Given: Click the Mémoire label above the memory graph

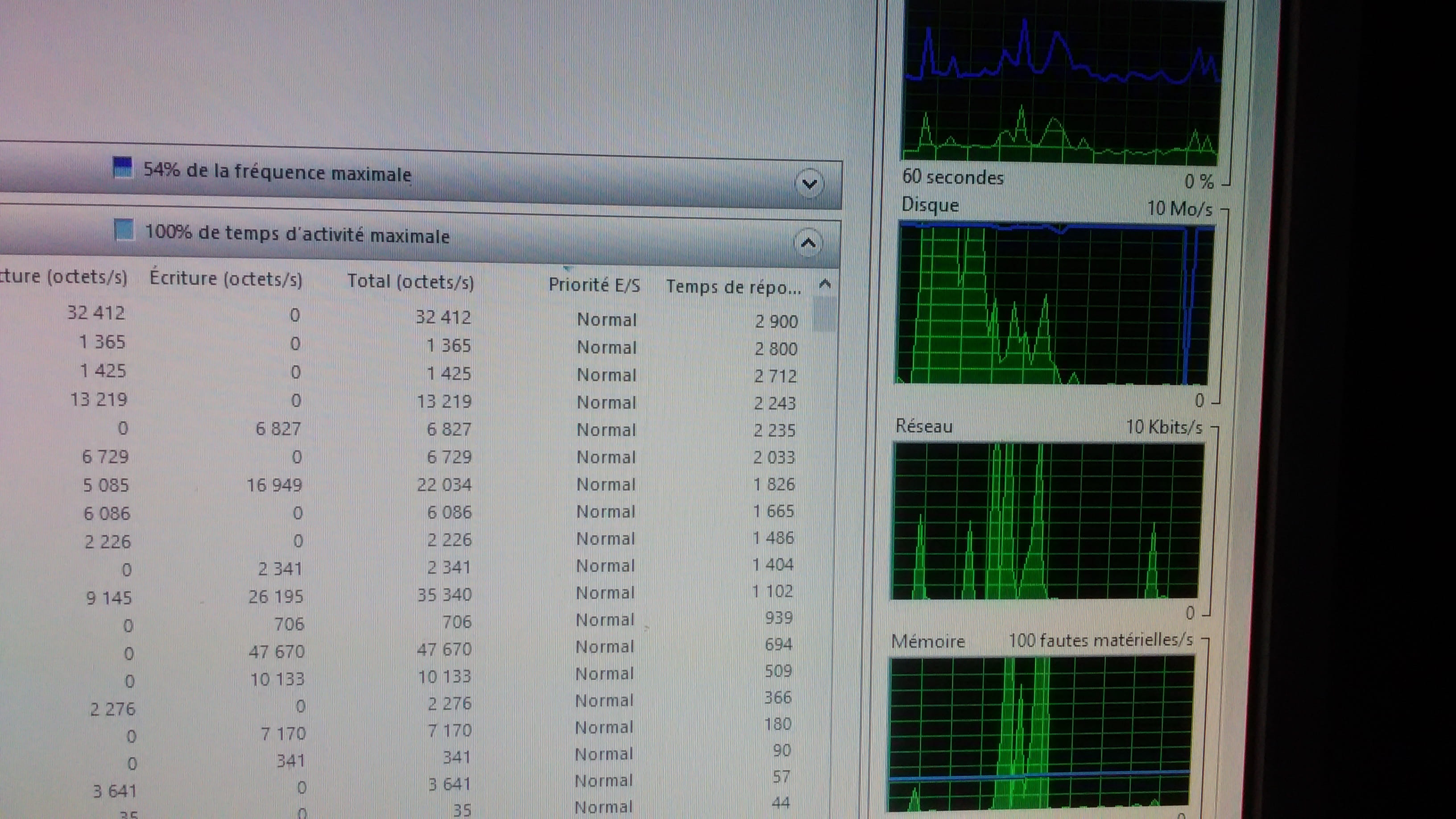Looking at the screenshot, I should pyautogui.click(x=928, y=641).
